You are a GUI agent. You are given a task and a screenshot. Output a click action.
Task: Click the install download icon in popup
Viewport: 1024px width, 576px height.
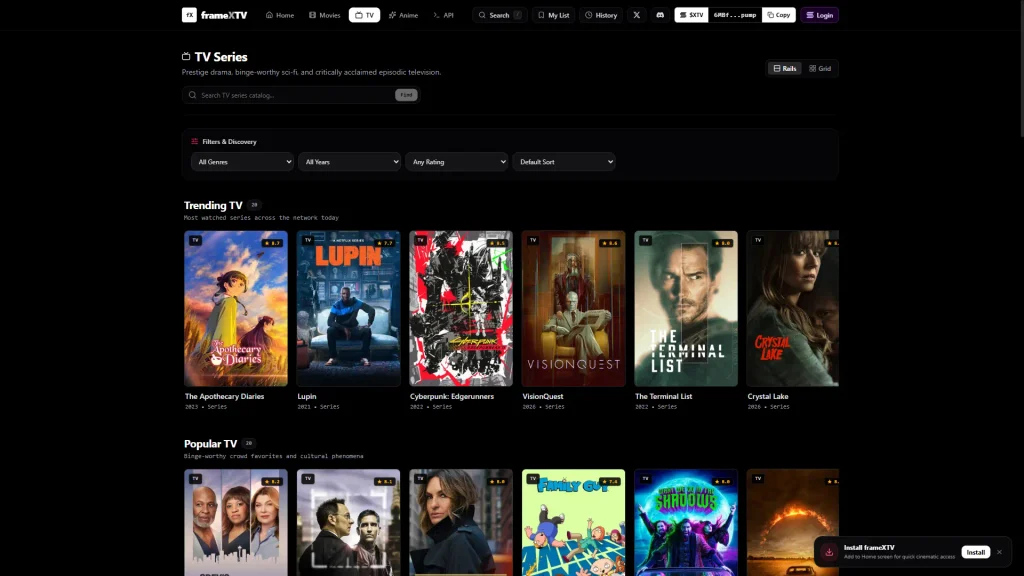(x=829, y=552)
